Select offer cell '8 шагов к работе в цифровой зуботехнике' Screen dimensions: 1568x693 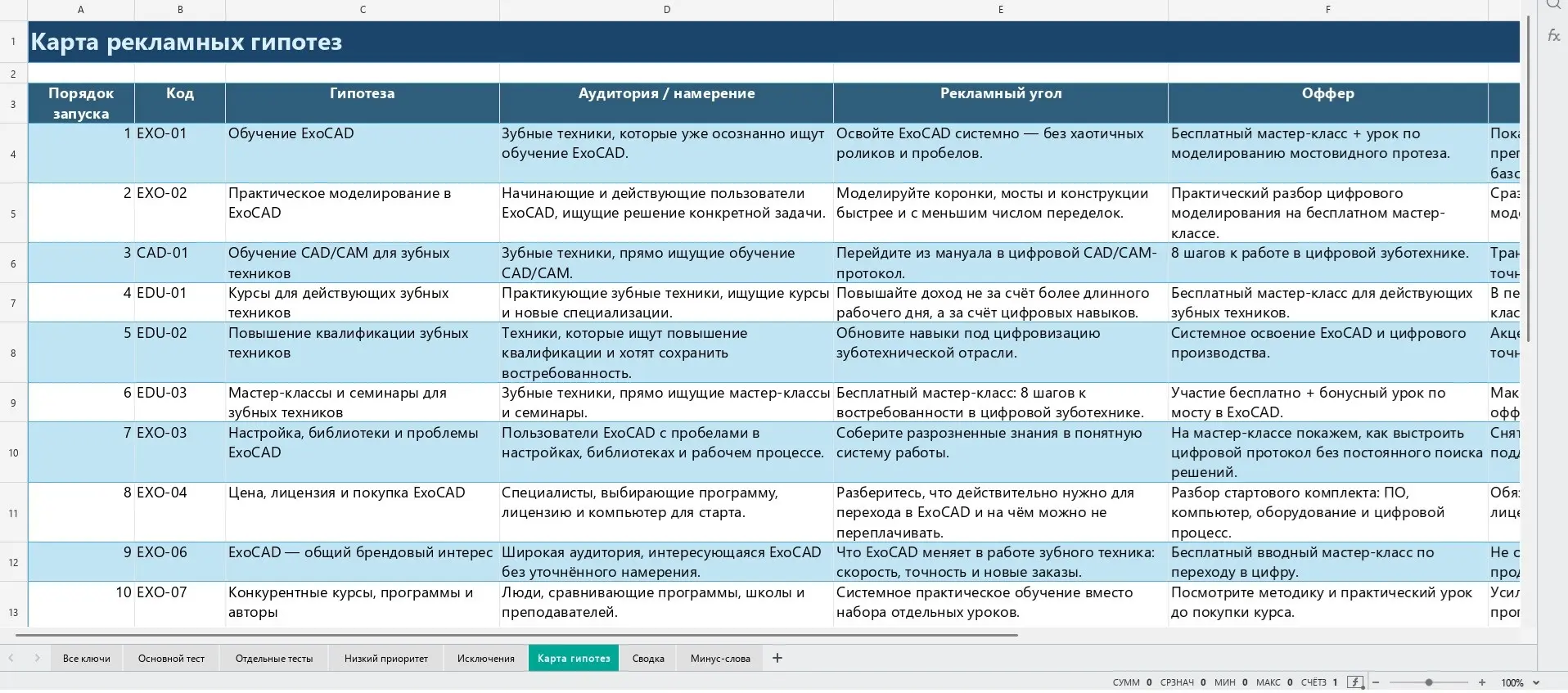click(1328, 263)
